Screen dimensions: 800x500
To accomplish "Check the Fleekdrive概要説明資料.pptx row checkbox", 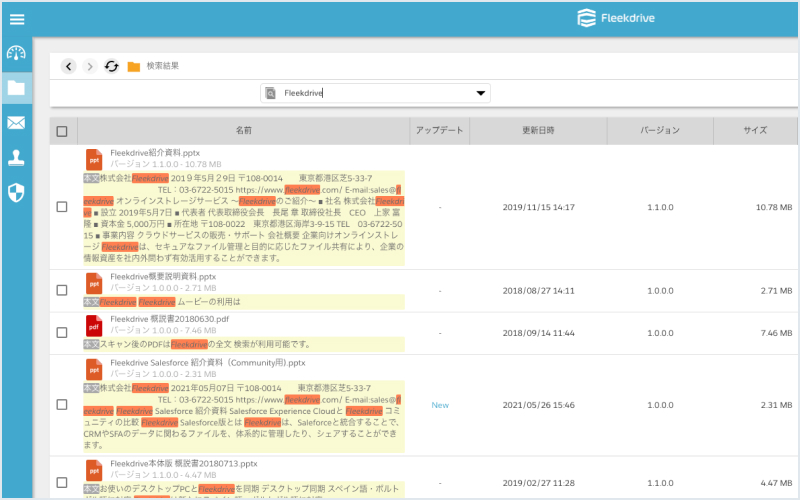I will pyautogui.click(x=62, y=290).
